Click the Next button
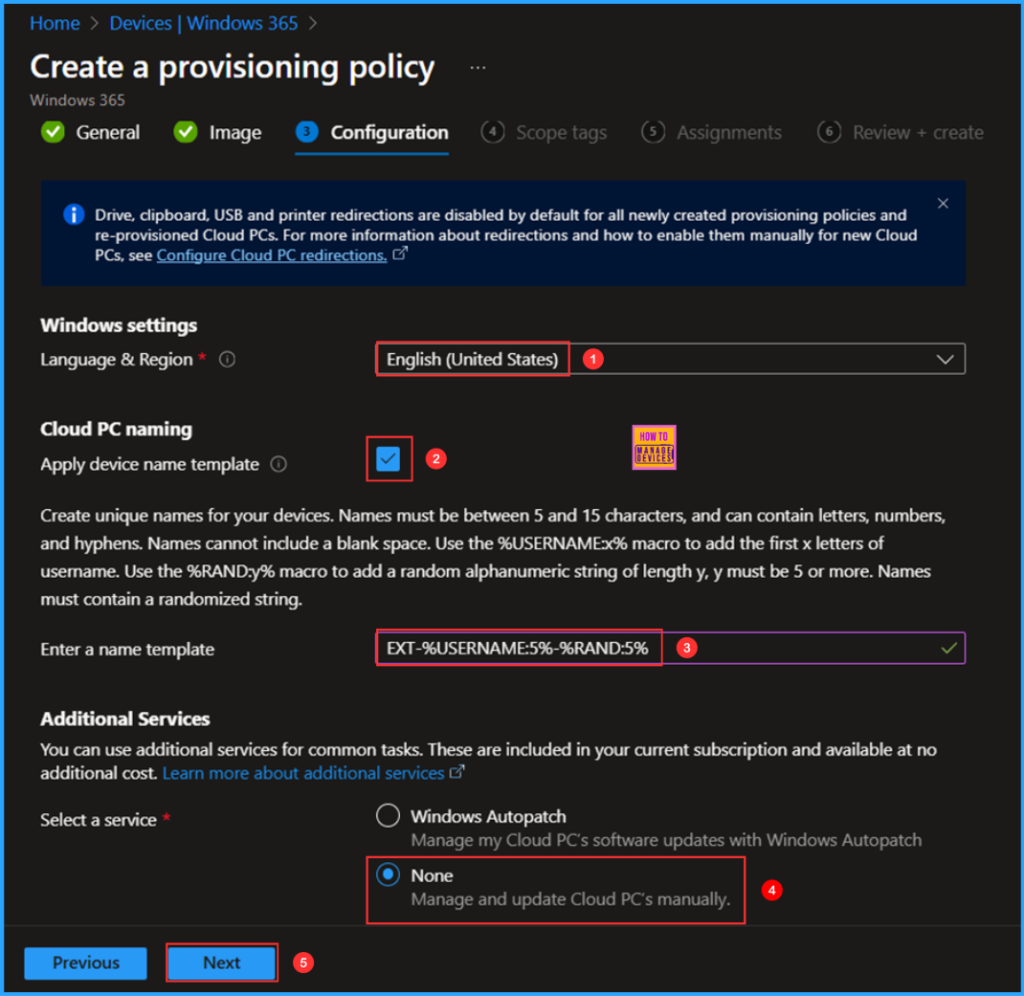This screenshot has height=996, width=1024. [221, 963]
